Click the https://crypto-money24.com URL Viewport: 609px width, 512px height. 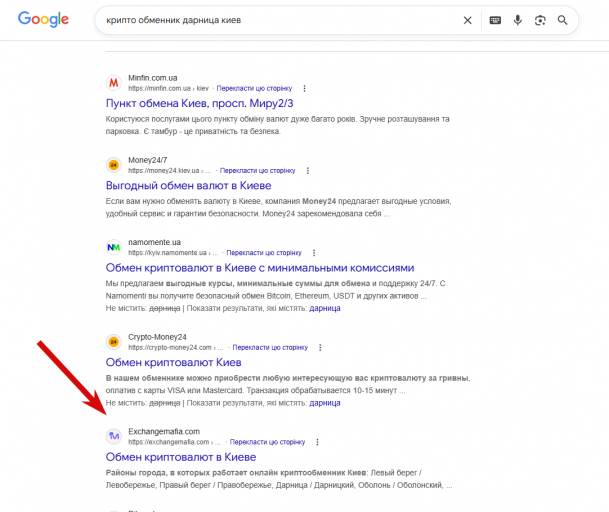click(176, 347)
